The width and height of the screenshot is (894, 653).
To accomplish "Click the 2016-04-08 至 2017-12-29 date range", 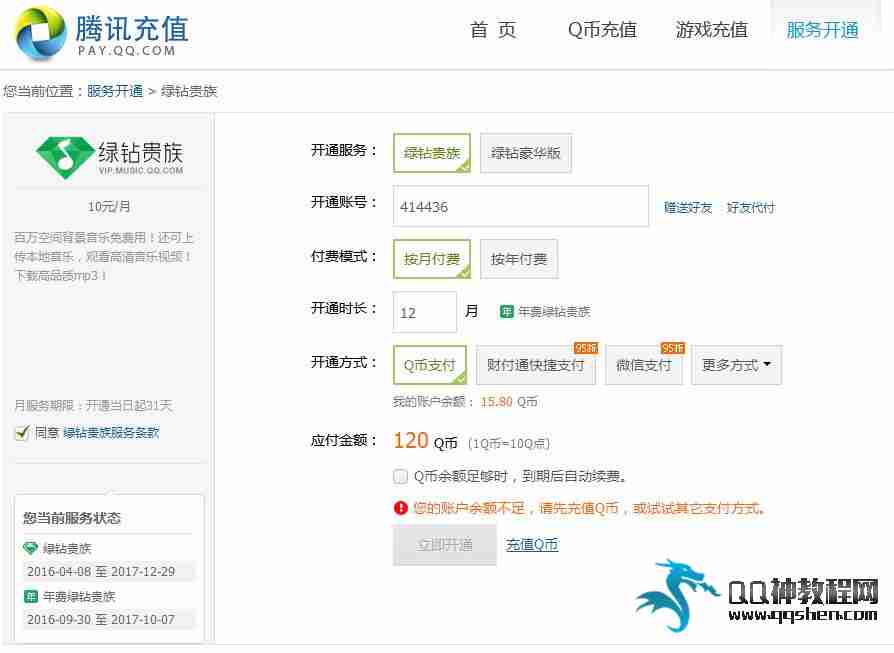I will pos(101,571).
